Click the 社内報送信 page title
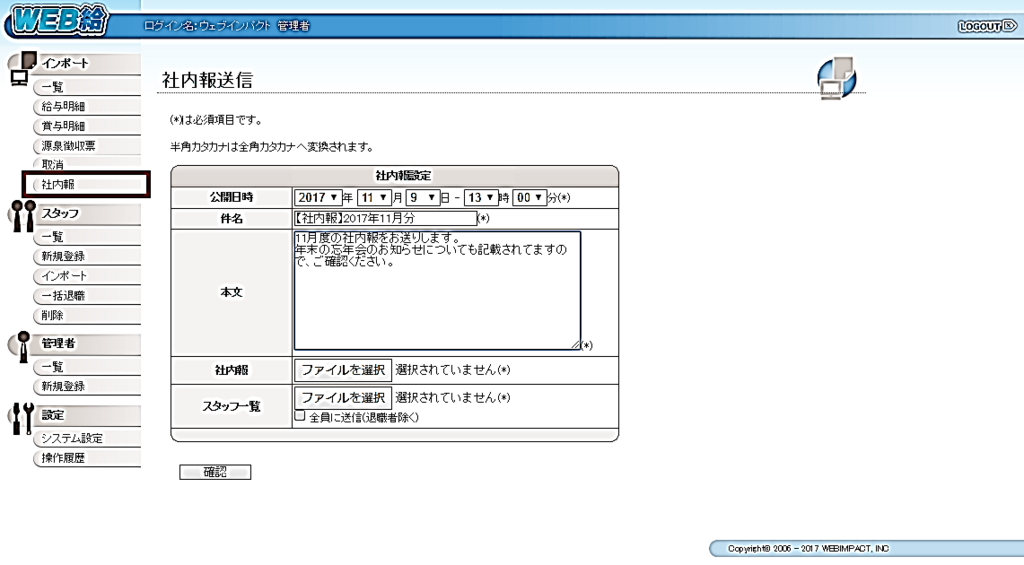This screenshot has height=565, width=1024. pyautogui.click(x=207, y=80)
